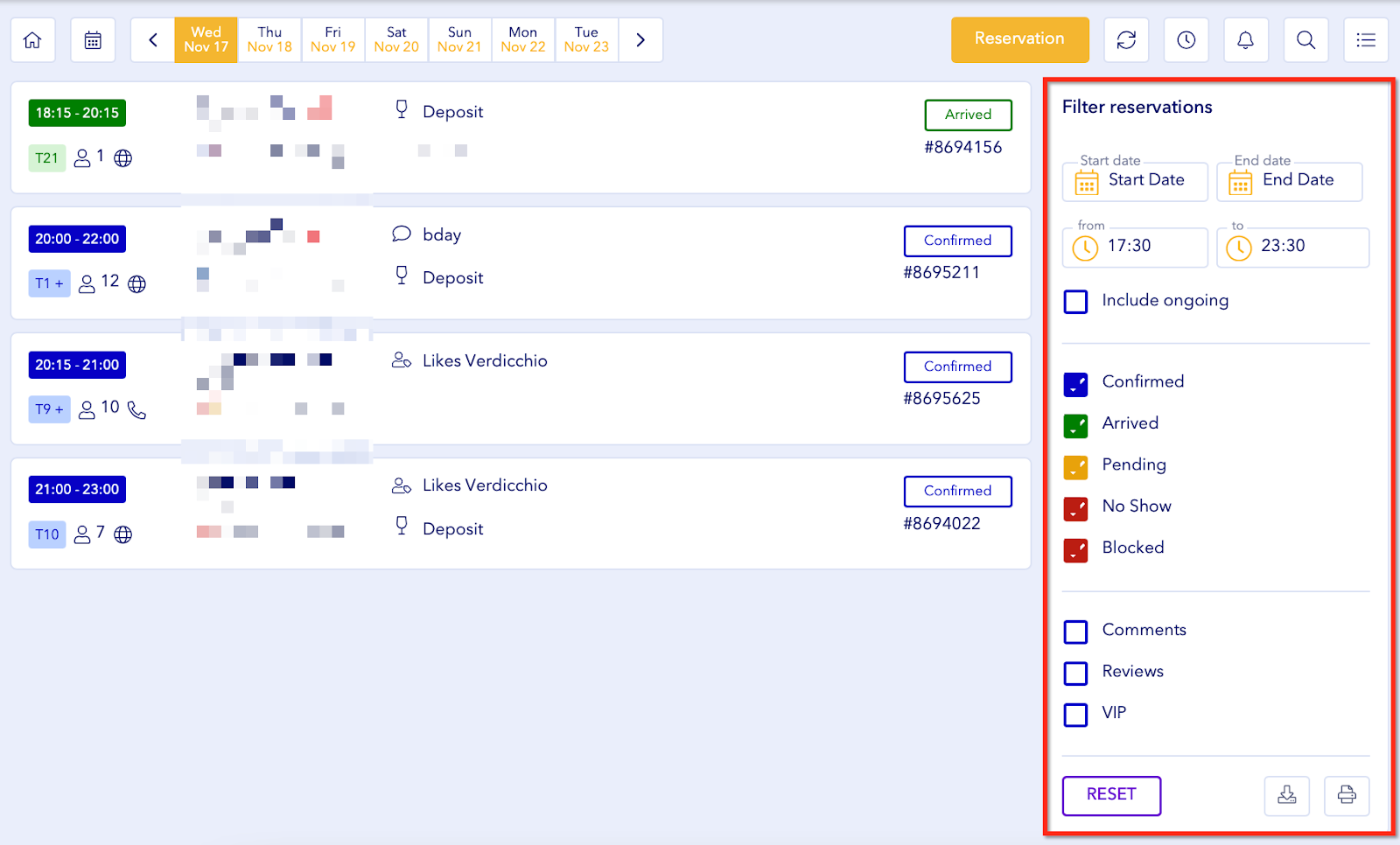This screenshot has height=845, width=1400.
Task: Uncheck the Confirmed status filter
Action: pyautogui.click(x=1075, y=384)
